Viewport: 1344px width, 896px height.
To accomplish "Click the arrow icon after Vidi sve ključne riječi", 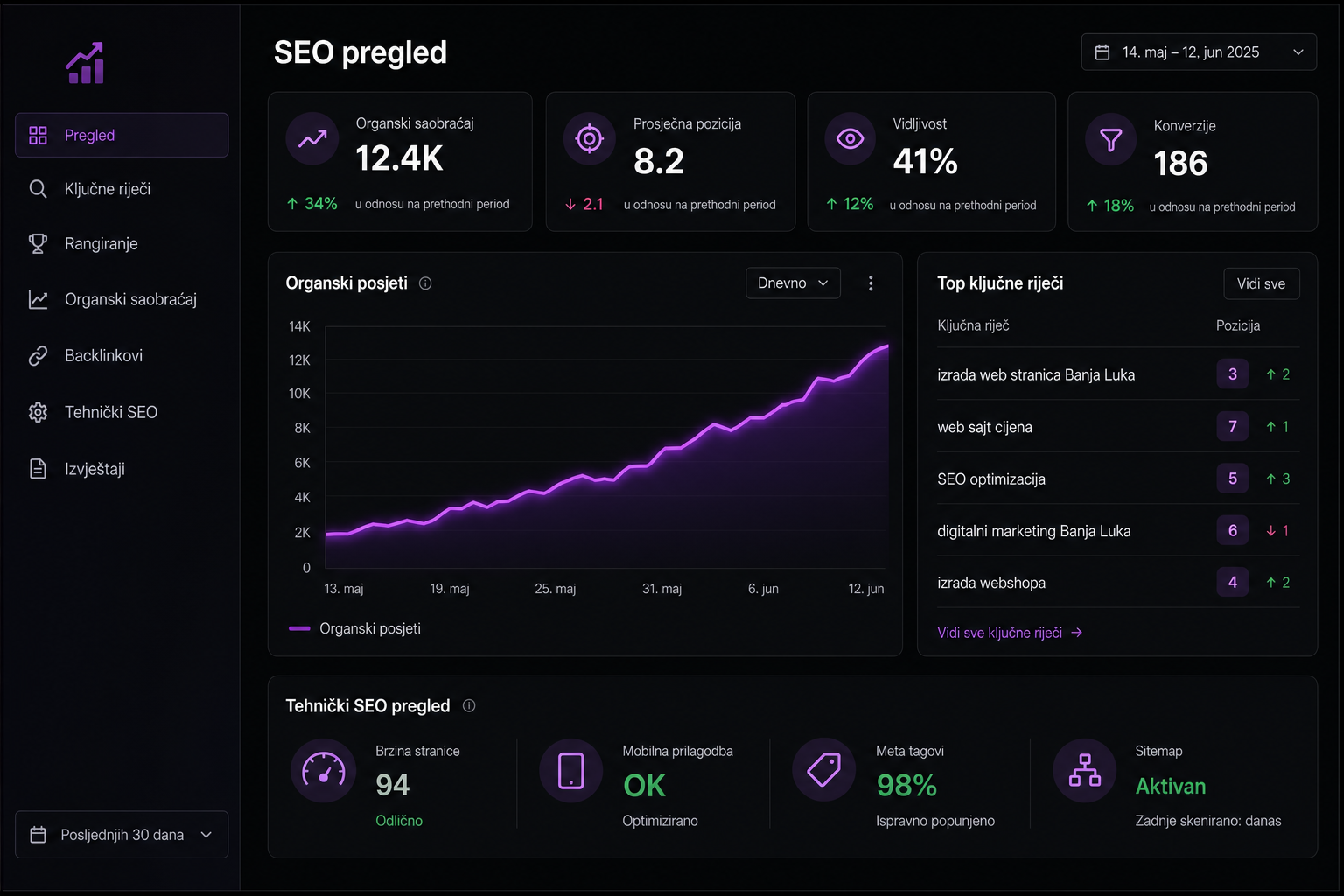I will click(1077, 633).
